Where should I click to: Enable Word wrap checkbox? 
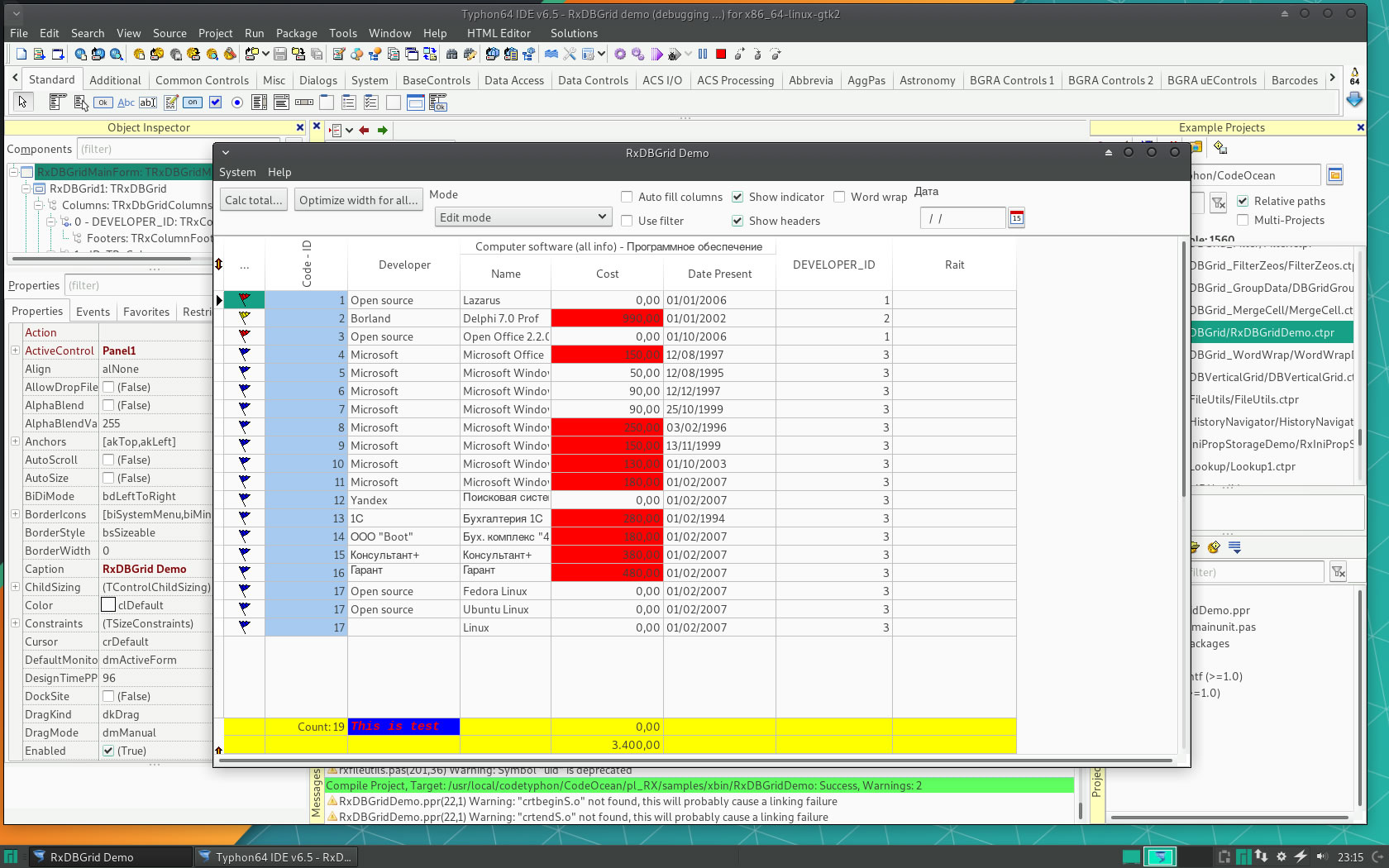(x=839, y=197)
